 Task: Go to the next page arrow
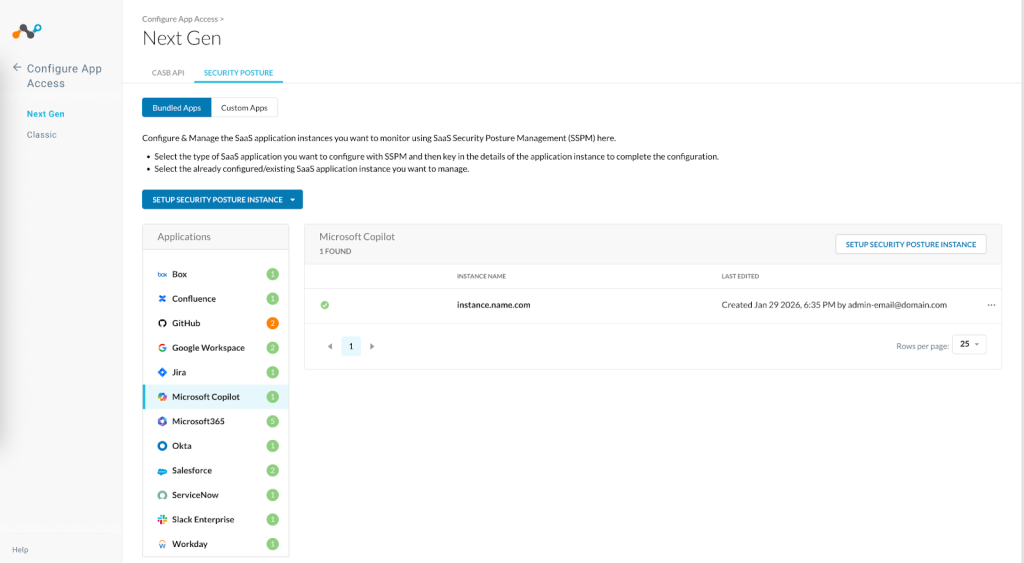click(x=372, y=346)
